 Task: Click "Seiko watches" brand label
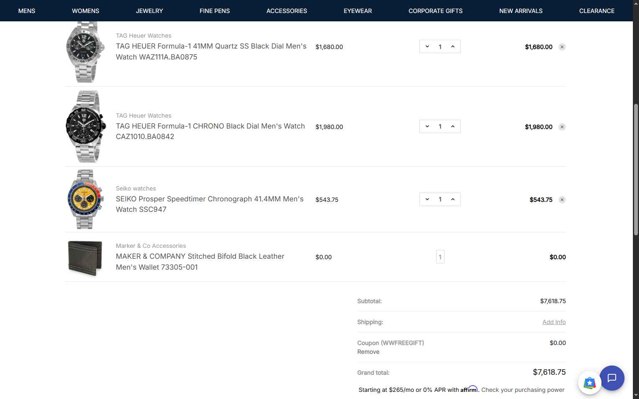coord(136,189)
